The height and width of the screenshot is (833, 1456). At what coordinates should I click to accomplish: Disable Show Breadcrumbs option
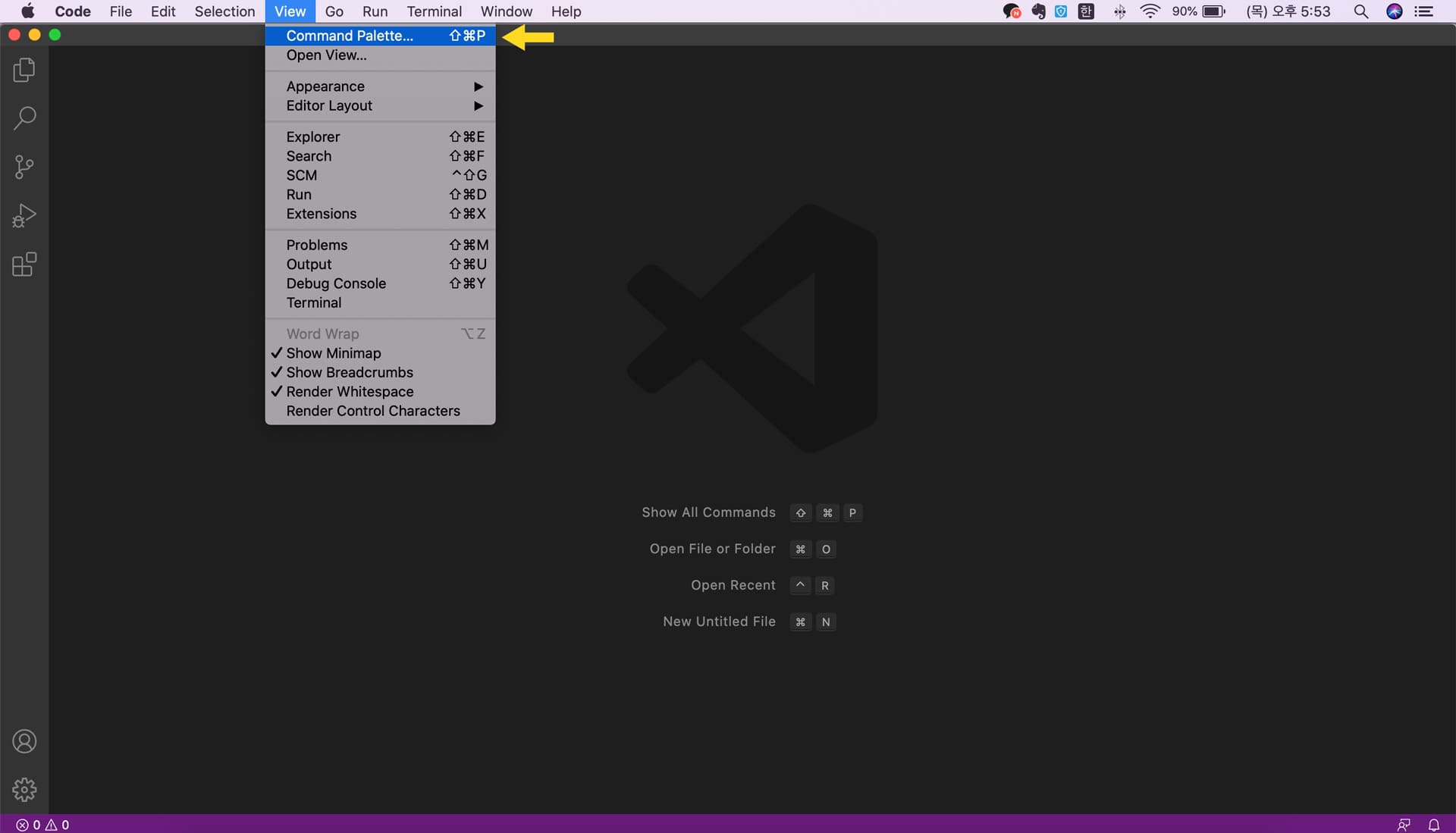coord(350,372)
